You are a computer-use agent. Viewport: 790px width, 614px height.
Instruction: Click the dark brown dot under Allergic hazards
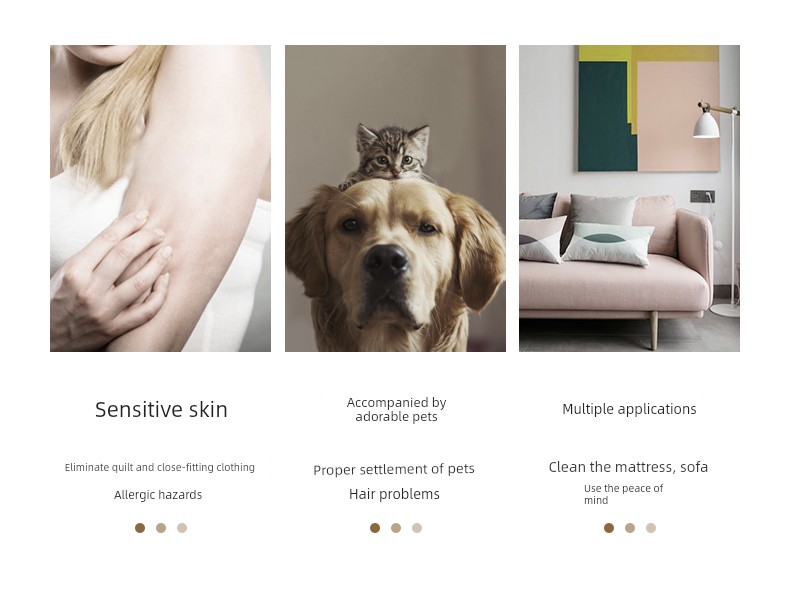pyautogui.click(x=140, y=528)
